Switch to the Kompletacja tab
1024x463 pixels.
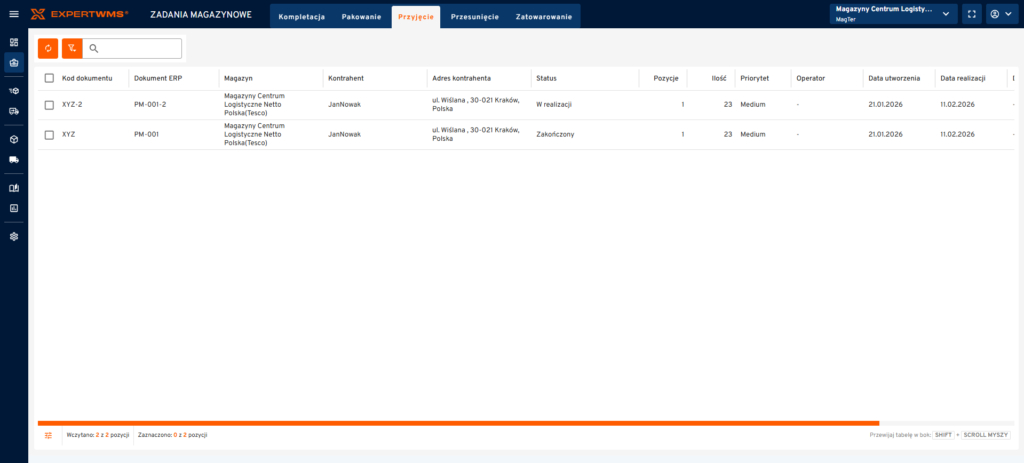click(x=301, y=17)
